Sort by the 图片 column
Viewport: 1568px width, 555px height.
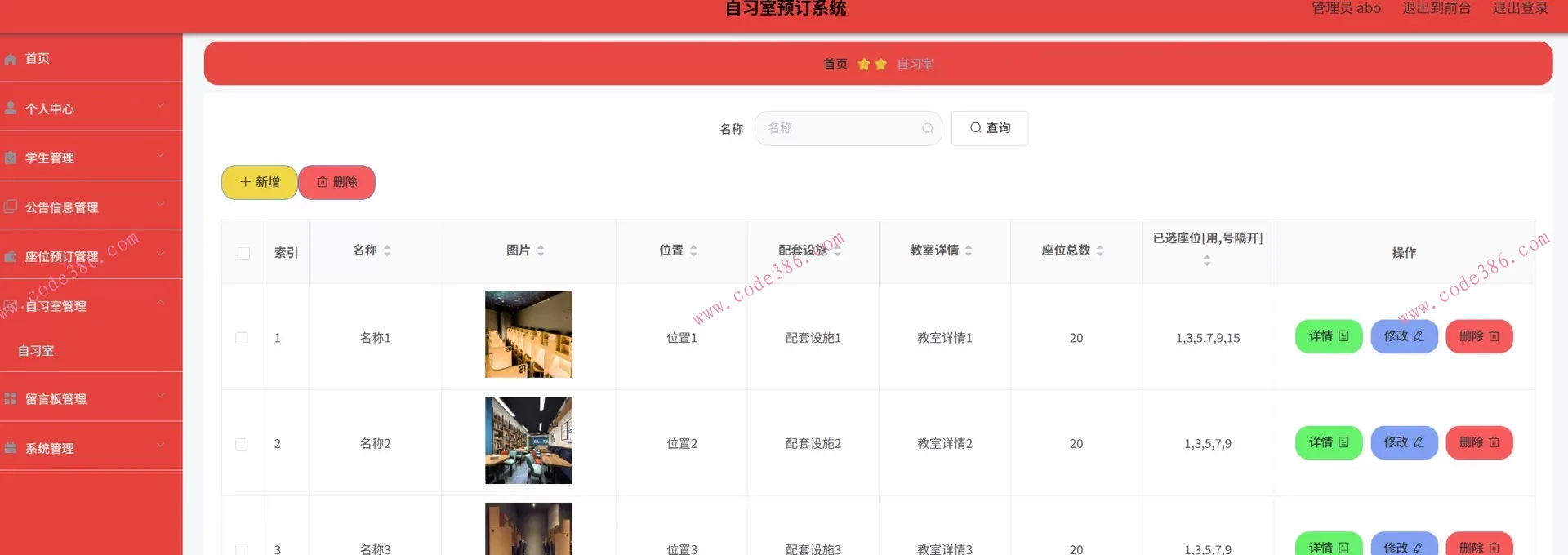tap(541, 251)
